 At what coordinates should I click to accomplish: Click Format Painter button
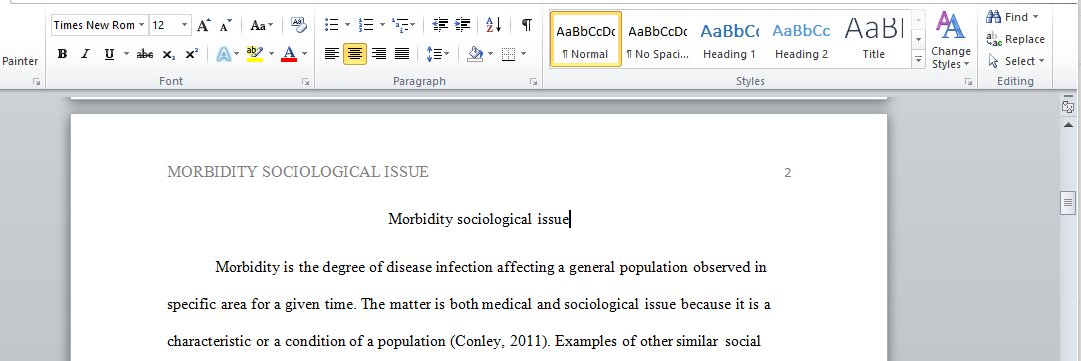(x=19, y=61)
